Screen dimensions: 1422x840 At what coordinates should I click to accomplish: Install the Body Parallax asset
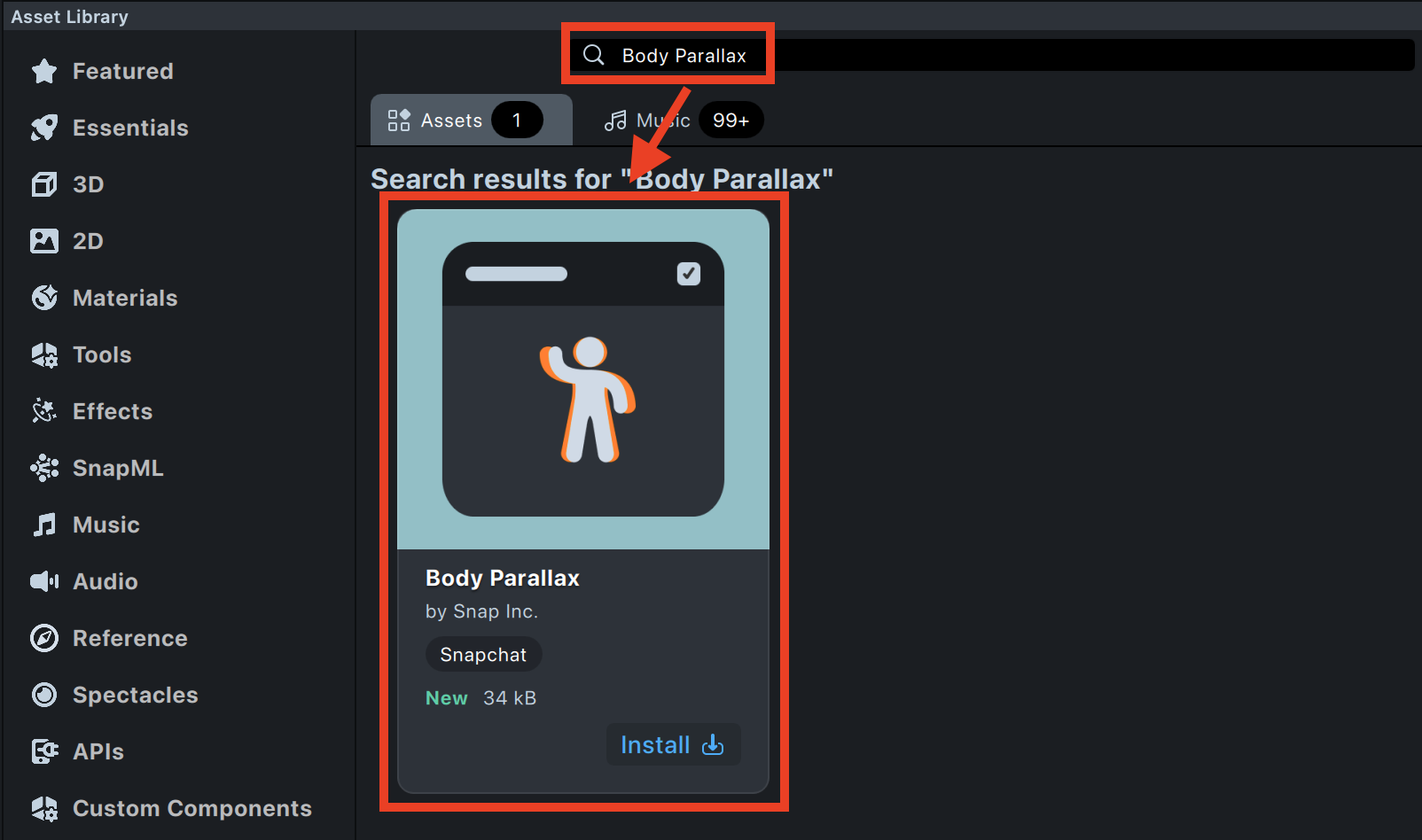coord(673,745)
